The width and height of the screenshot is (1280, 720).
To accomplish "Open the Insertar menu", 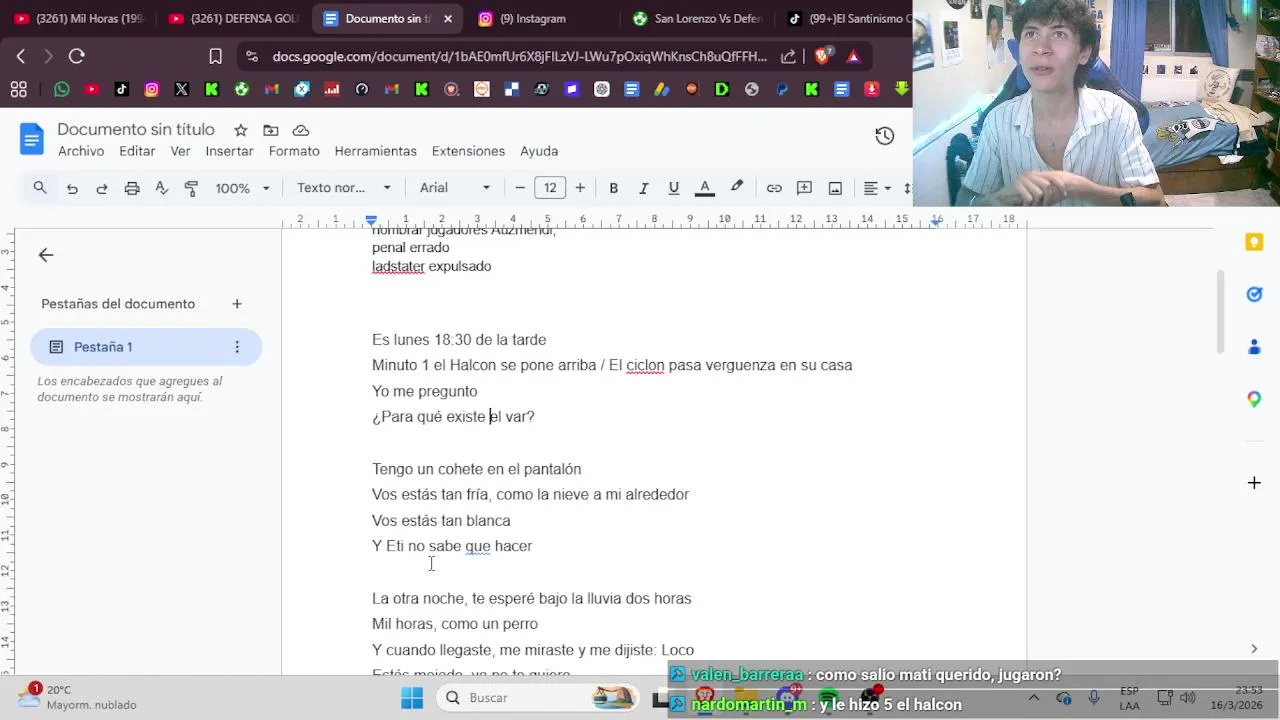I will (229, 151).
